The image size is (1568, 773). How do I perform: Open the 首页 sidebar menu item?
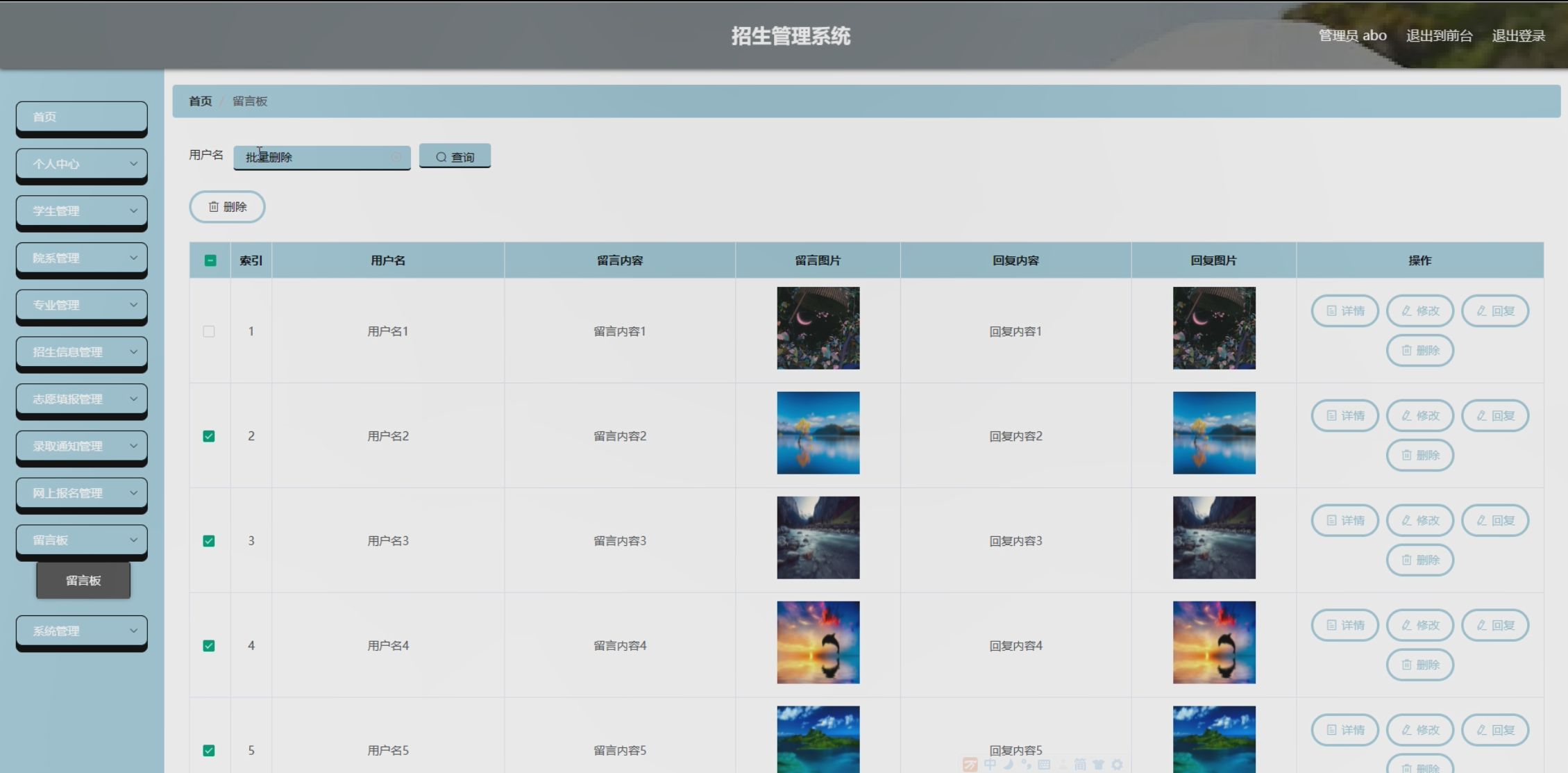pos(82,117)
